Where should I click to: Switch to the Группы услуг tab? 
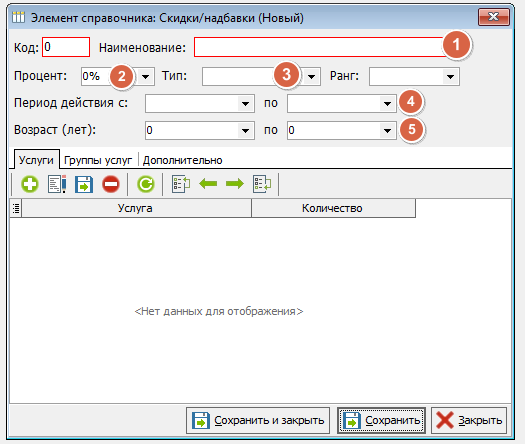pyautogui.click(x=98, y=160)
